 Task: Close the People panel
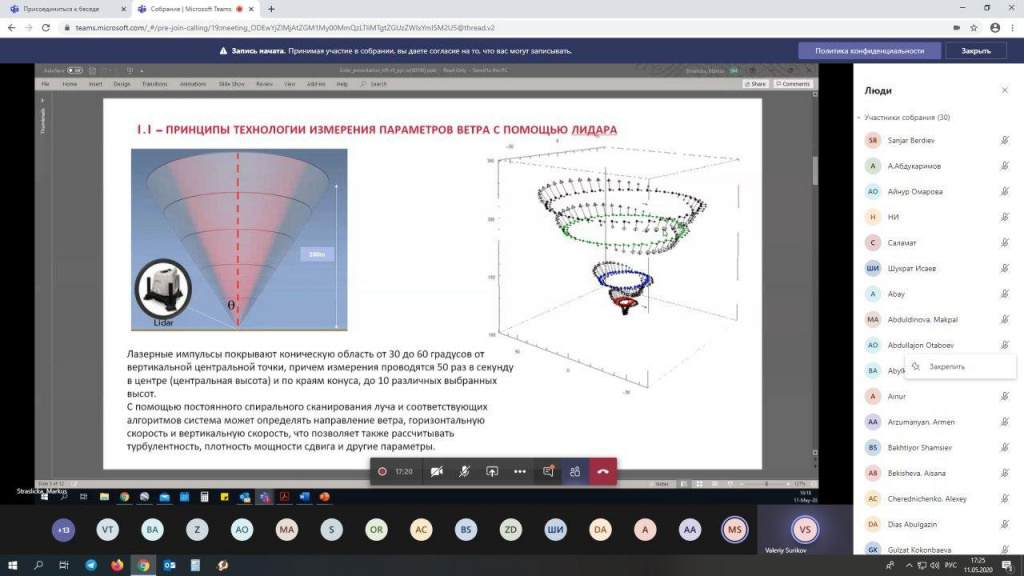click(1004, 90)
